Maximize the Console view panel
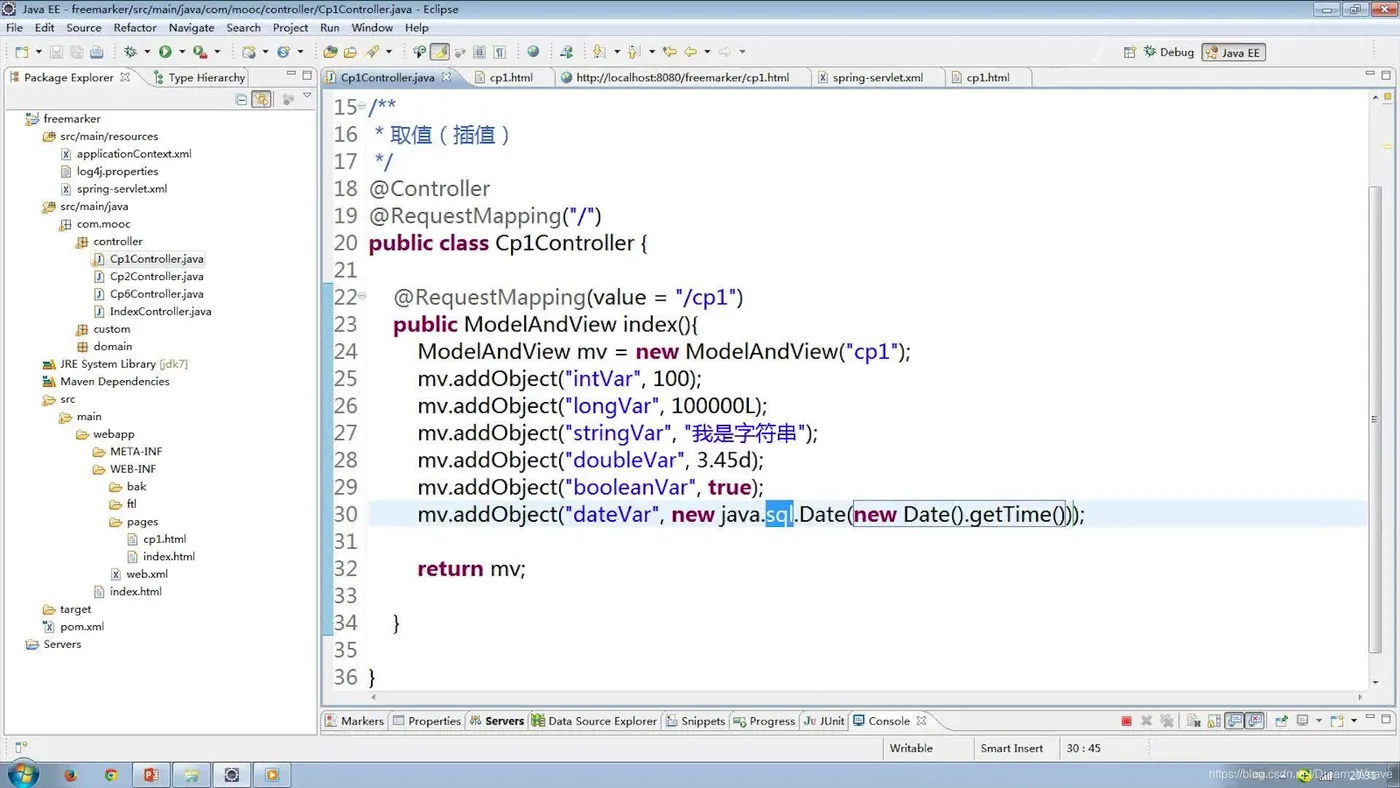 1386,719
